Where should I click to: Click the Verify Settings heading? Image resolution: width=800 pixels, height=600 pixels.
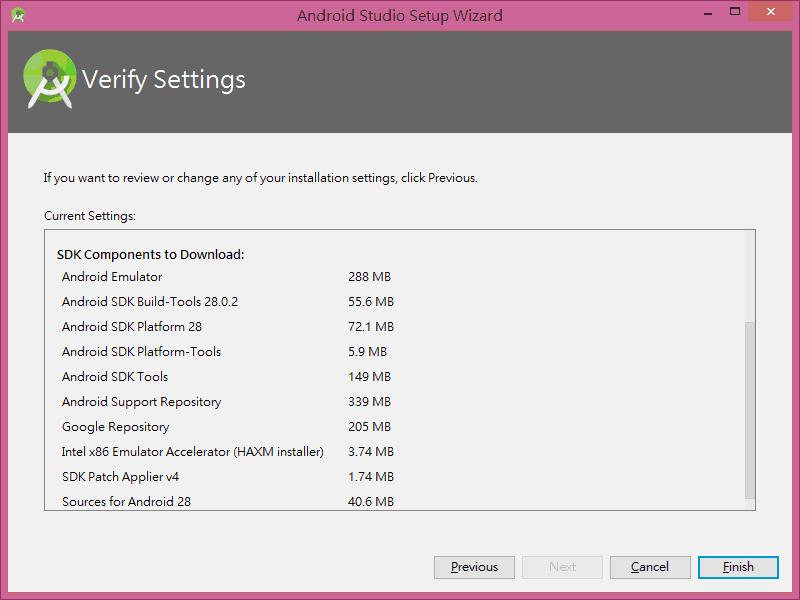(164, 80)
